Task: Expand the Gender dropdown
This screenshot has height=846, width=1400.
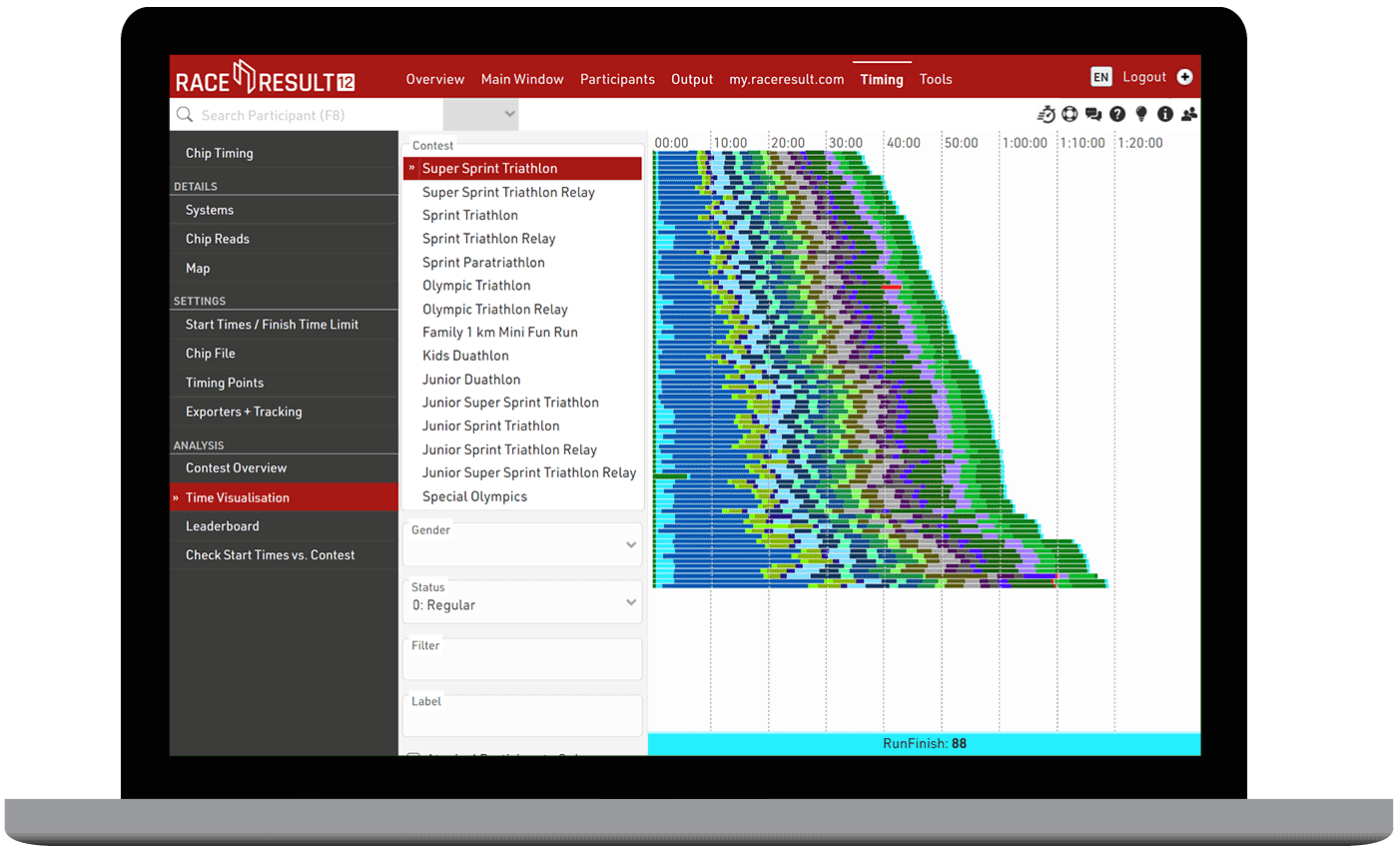Action: point(522,544)
